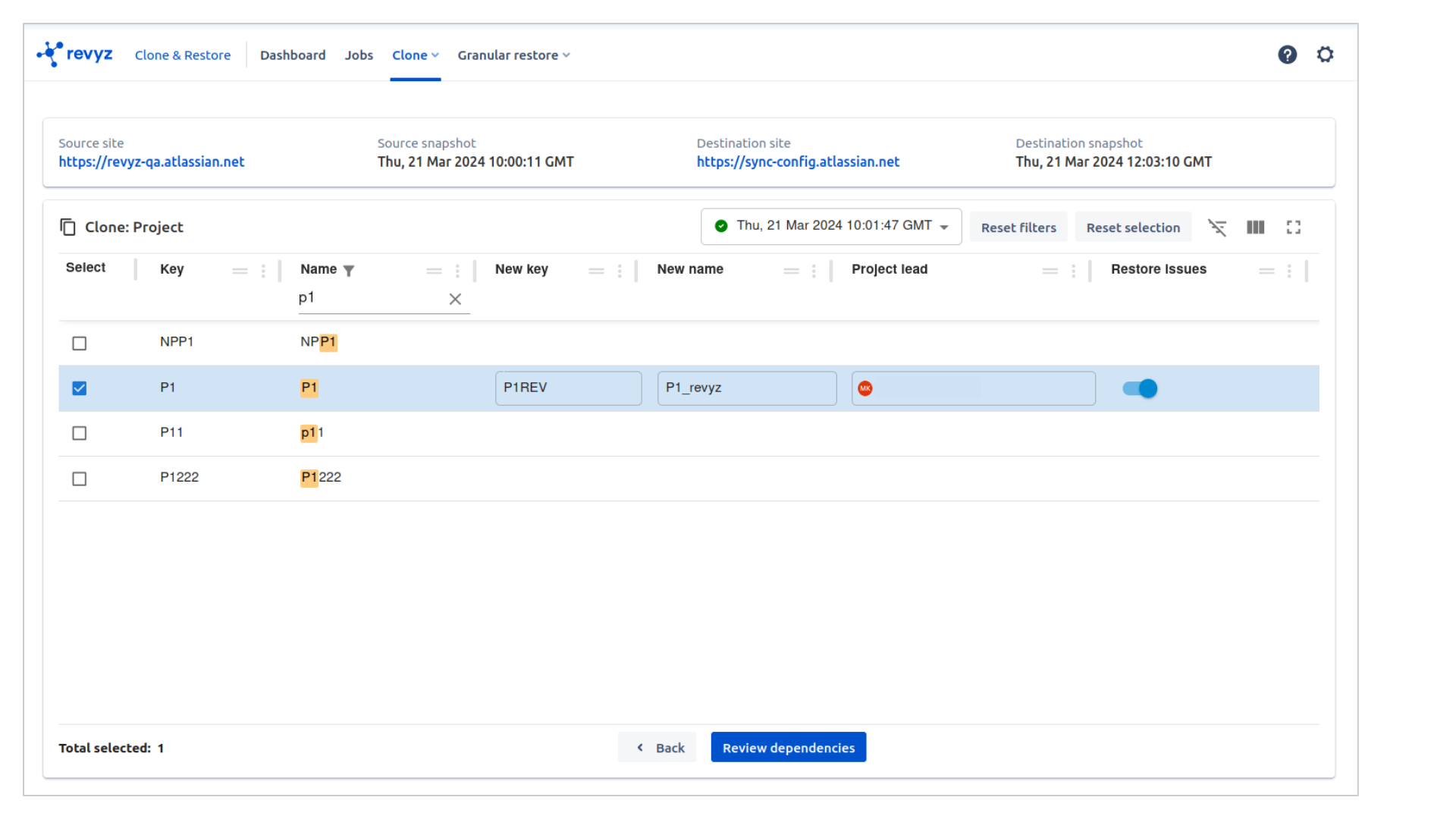Click the filter icon beside Name header
The image size is (1456, 813).
point(349,271)
